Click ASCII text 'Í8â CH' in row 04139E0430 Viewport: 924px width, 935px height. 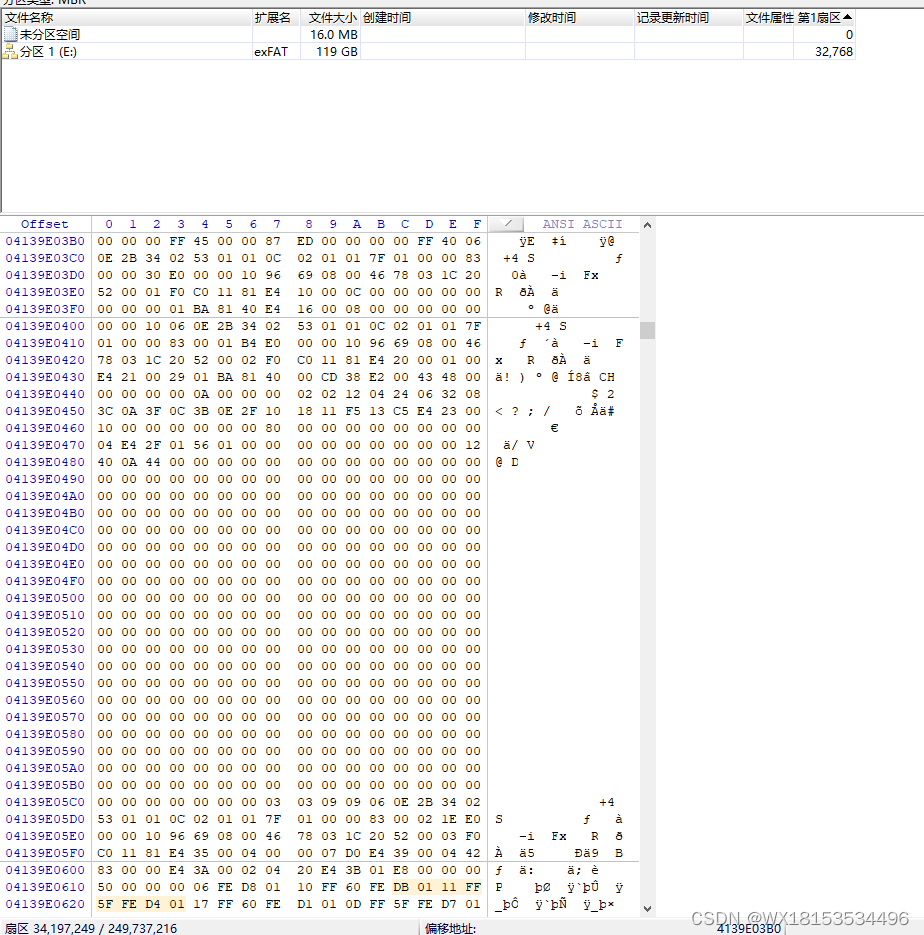(x=591, y=377)
